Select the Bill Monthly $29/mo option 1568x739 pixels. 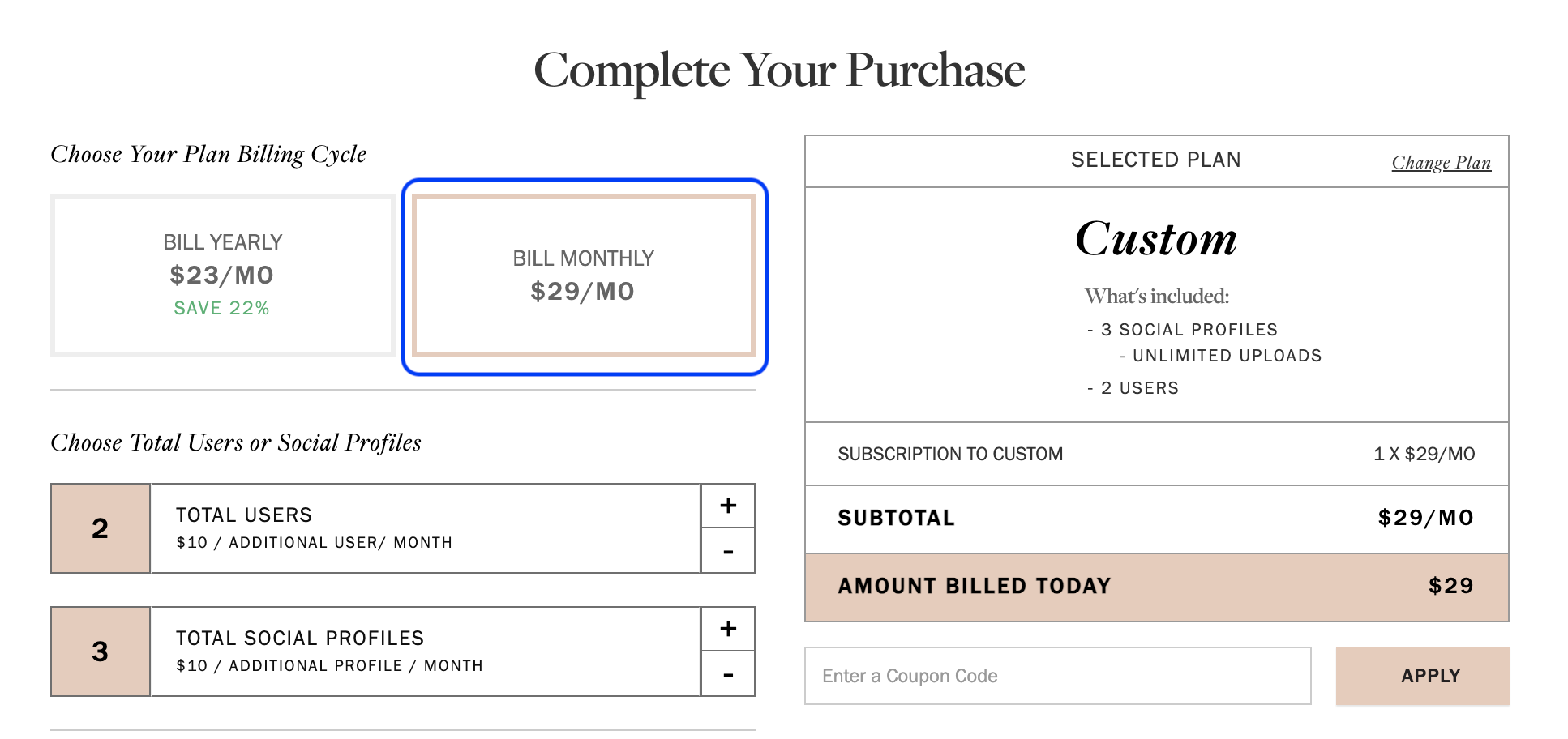coord(584,276)
